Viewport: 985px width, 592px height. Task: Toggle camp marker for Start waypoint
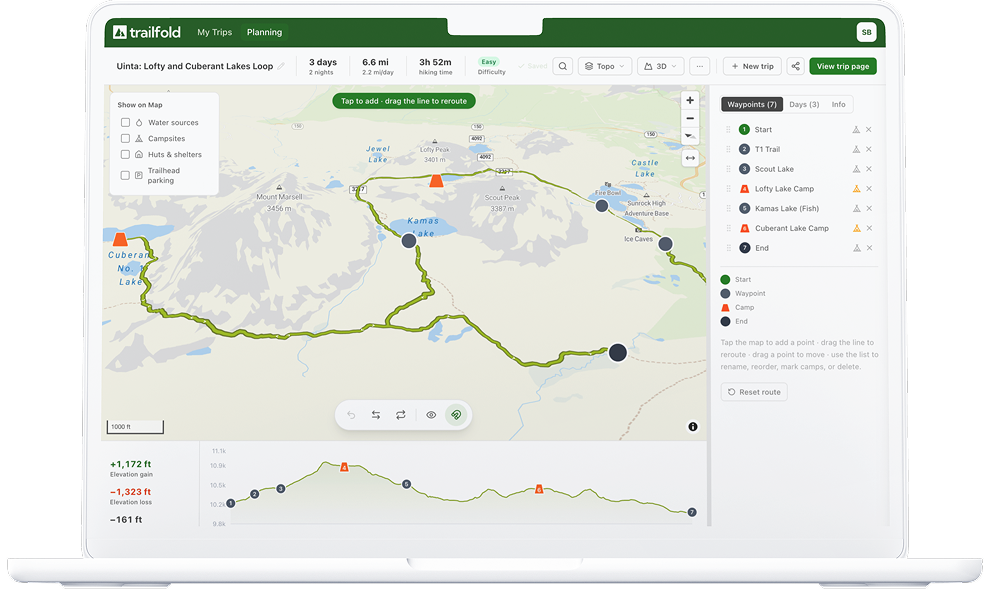[856, 129]
